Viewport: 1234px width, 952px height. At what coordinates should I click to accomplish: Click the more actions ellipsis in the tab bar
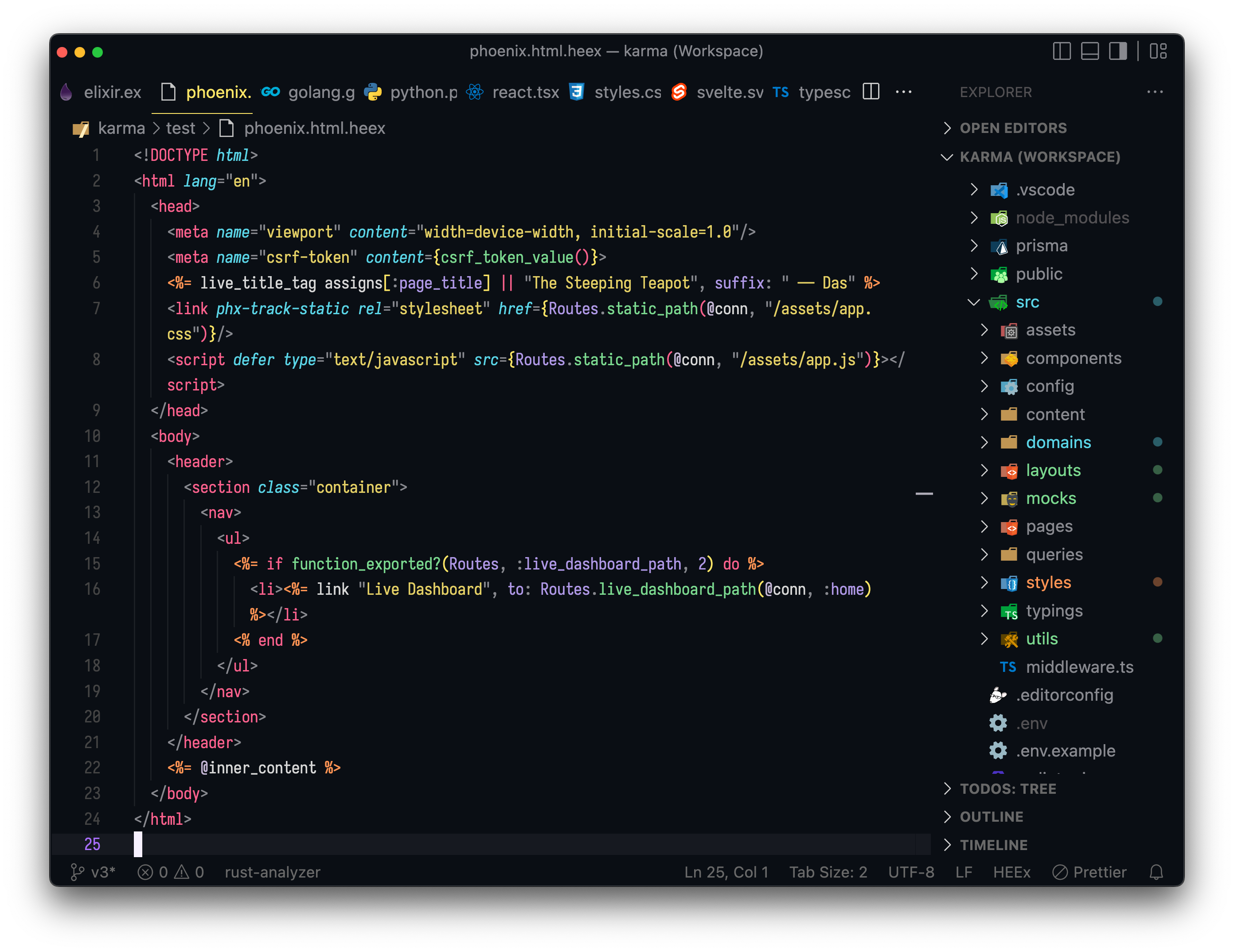point(903,92)
